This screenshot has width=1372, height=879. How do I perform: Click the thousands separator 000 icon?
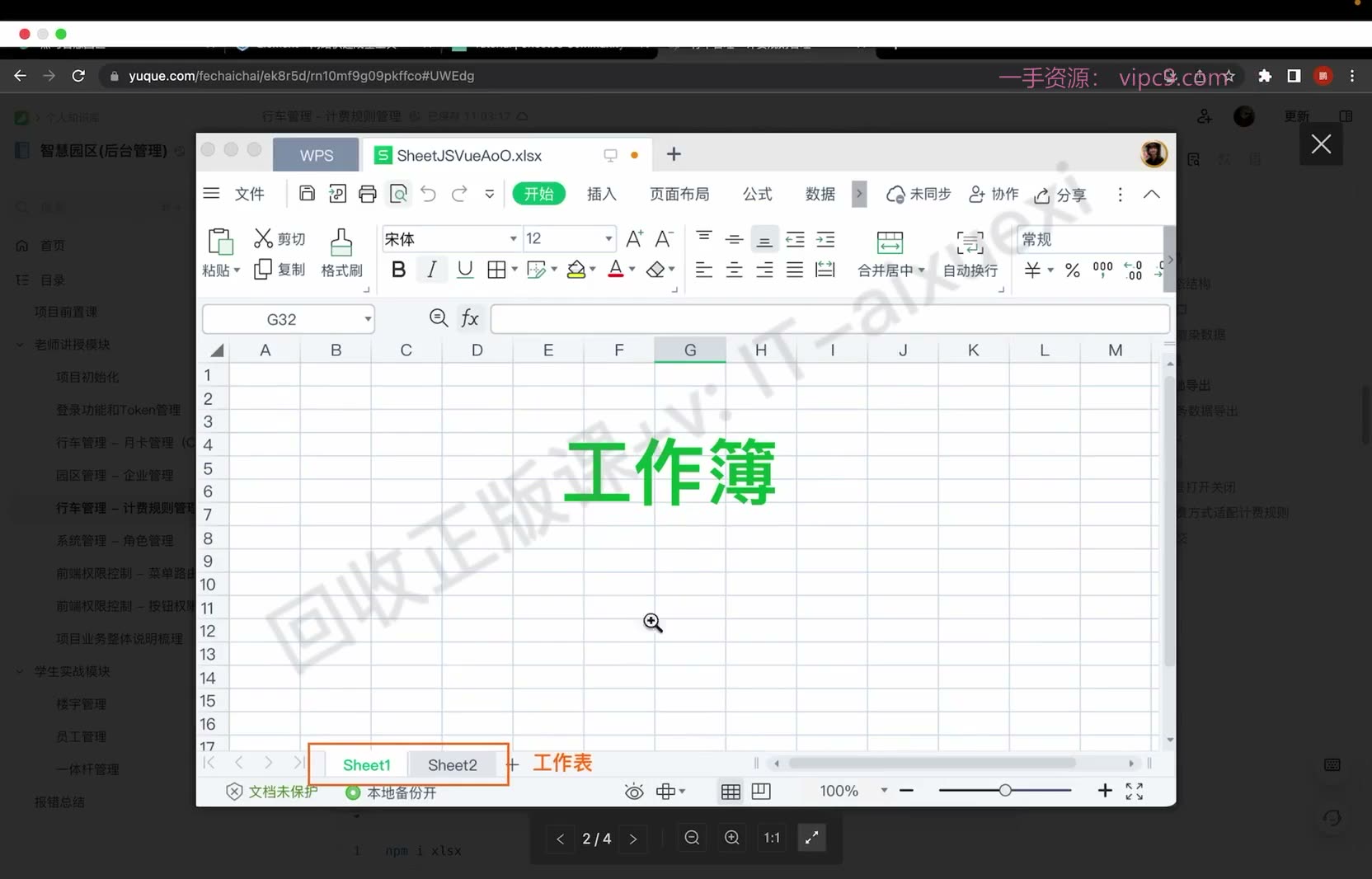[1102, 269]
